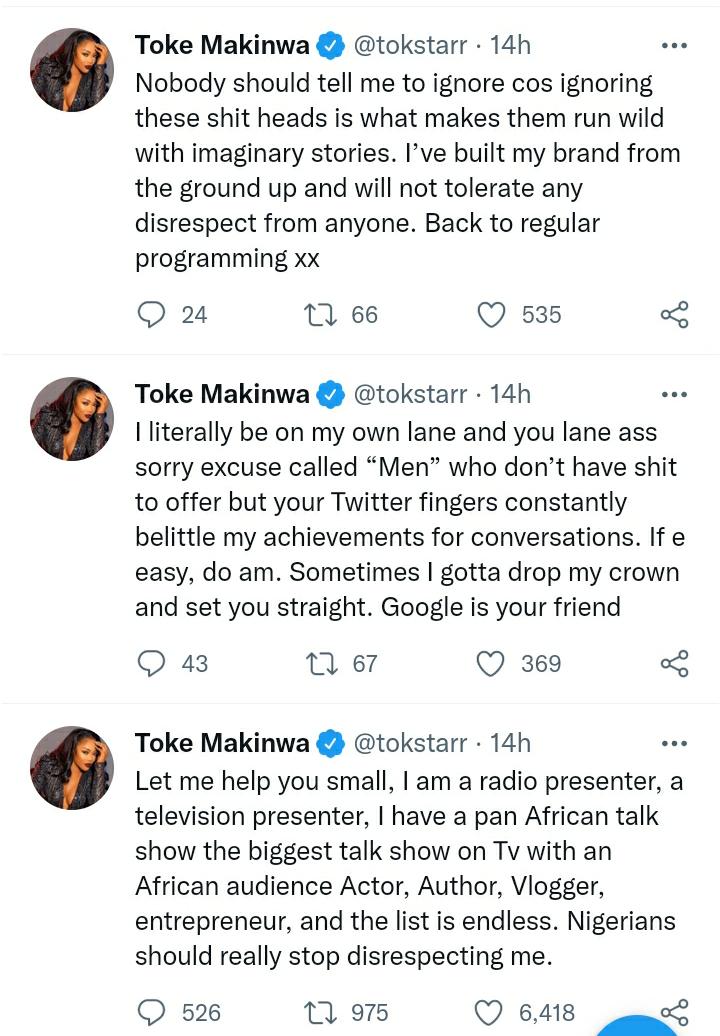This screenshot has height=1036, width=720.
Task: Reply to the 'Nobody should tell me' tweet
Action: tap(151, 315)
